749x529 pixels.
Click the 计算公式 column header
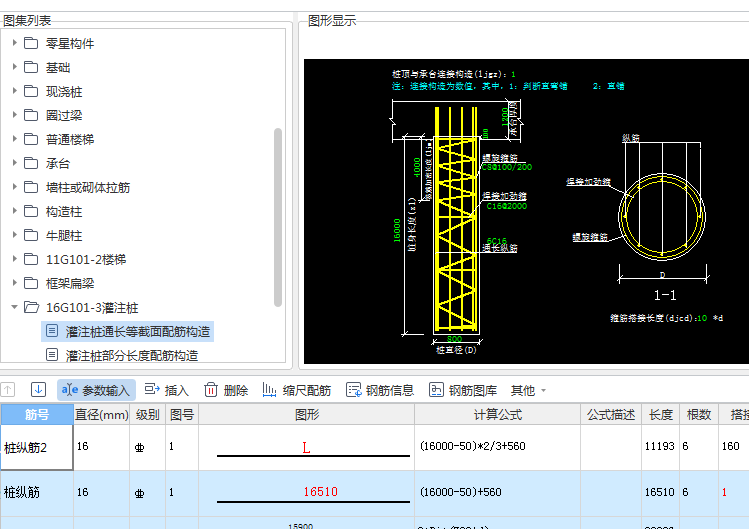(x=497, y=414)
